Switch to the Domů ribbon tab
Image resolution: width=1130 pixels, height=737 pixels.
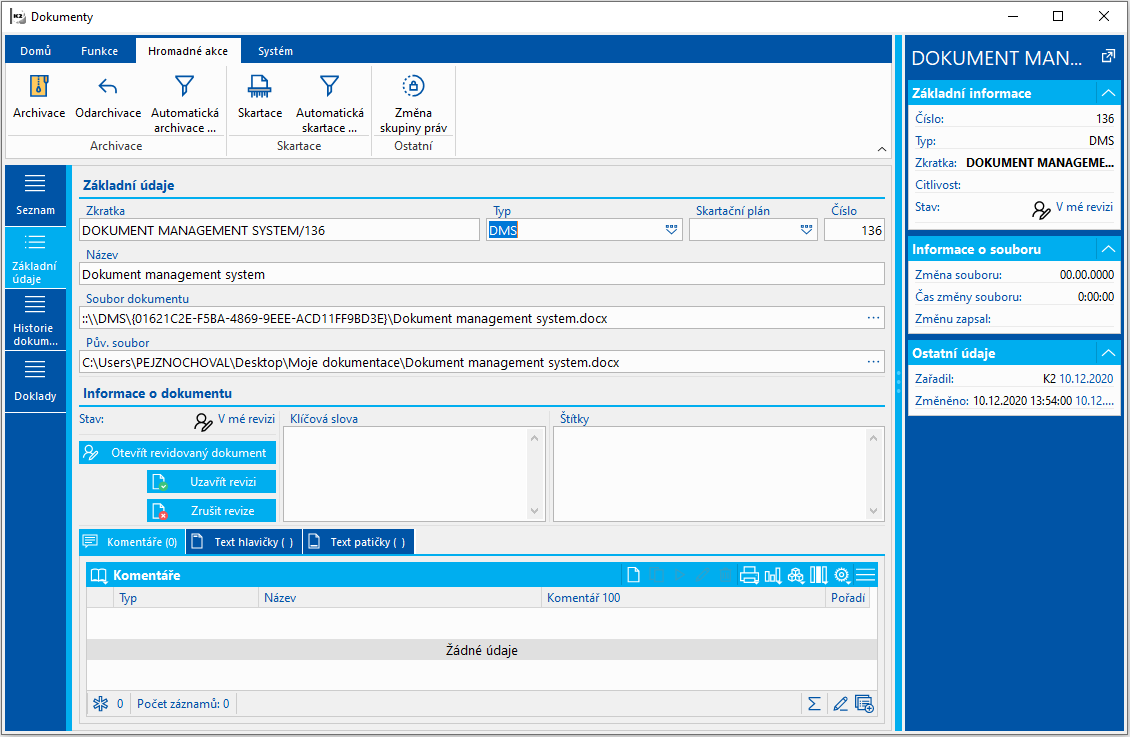[x=36, y=51]
